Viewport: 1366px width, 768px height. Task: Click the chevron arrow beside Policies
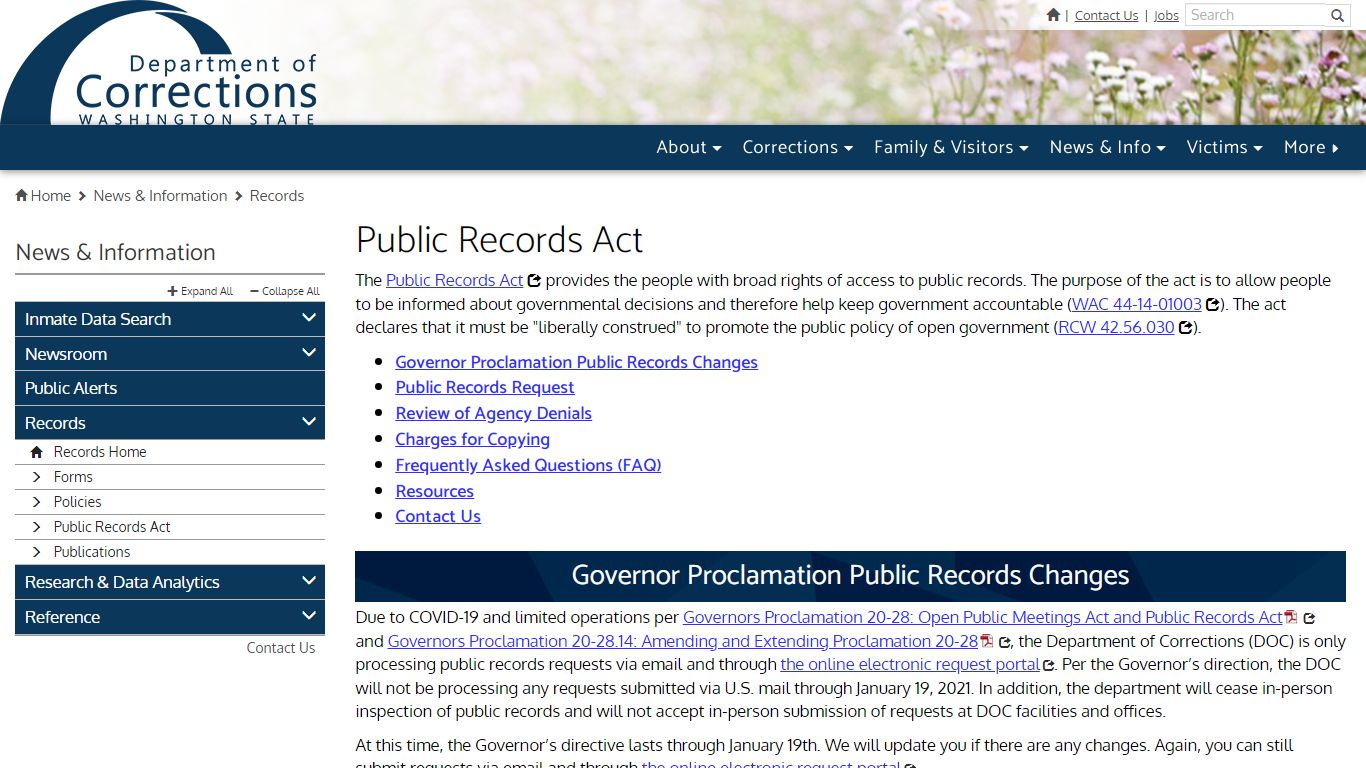click(37, 502)
